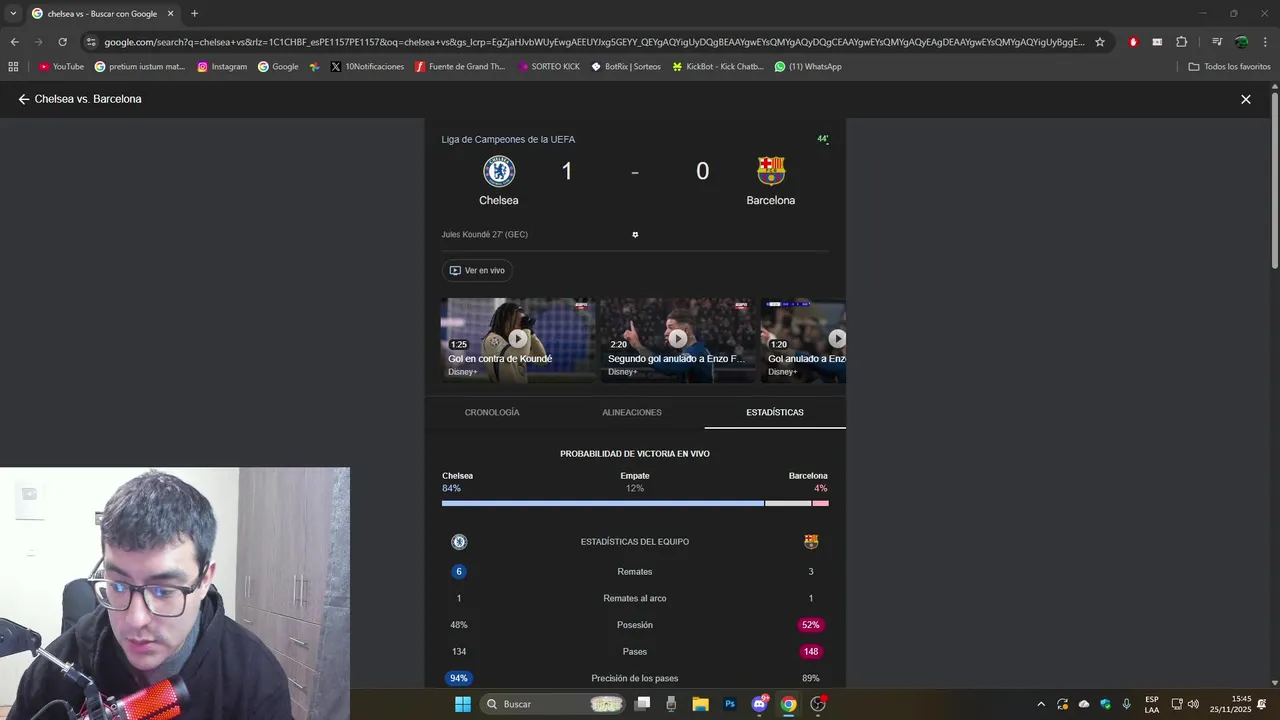Image resolution: width=1280 pixels, height=720 pixels.
Task: Open File Explorer from the taskbar
Action: (x=700, y=704)
